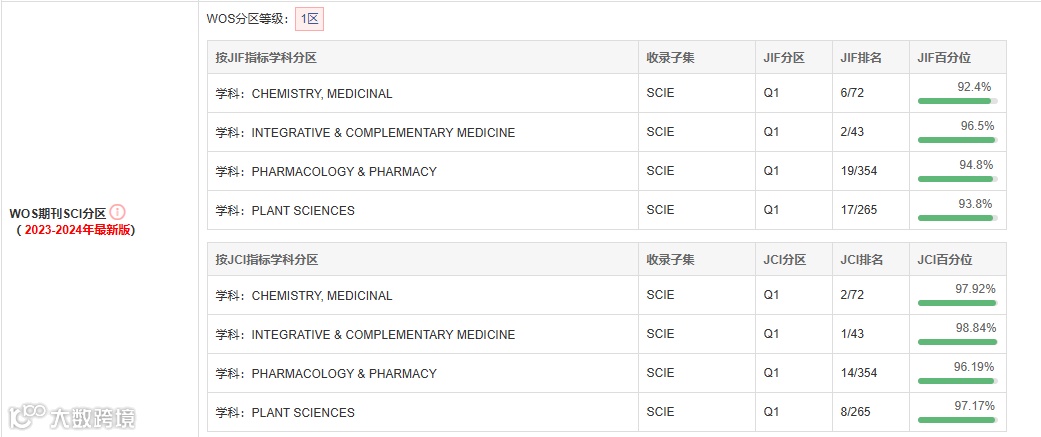This screenshot has height=437, width=1041.
Task: Click the 2023-2024年最新版 red label
Action: (x=77, y=230)
